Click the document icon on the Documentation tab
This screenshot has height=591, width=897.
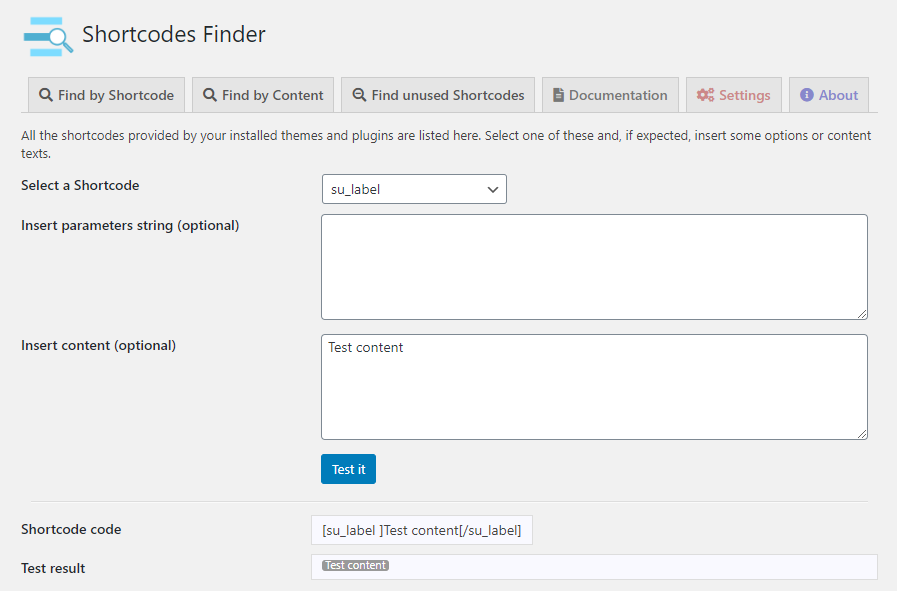pyautogui.click(x=558, y=95)
